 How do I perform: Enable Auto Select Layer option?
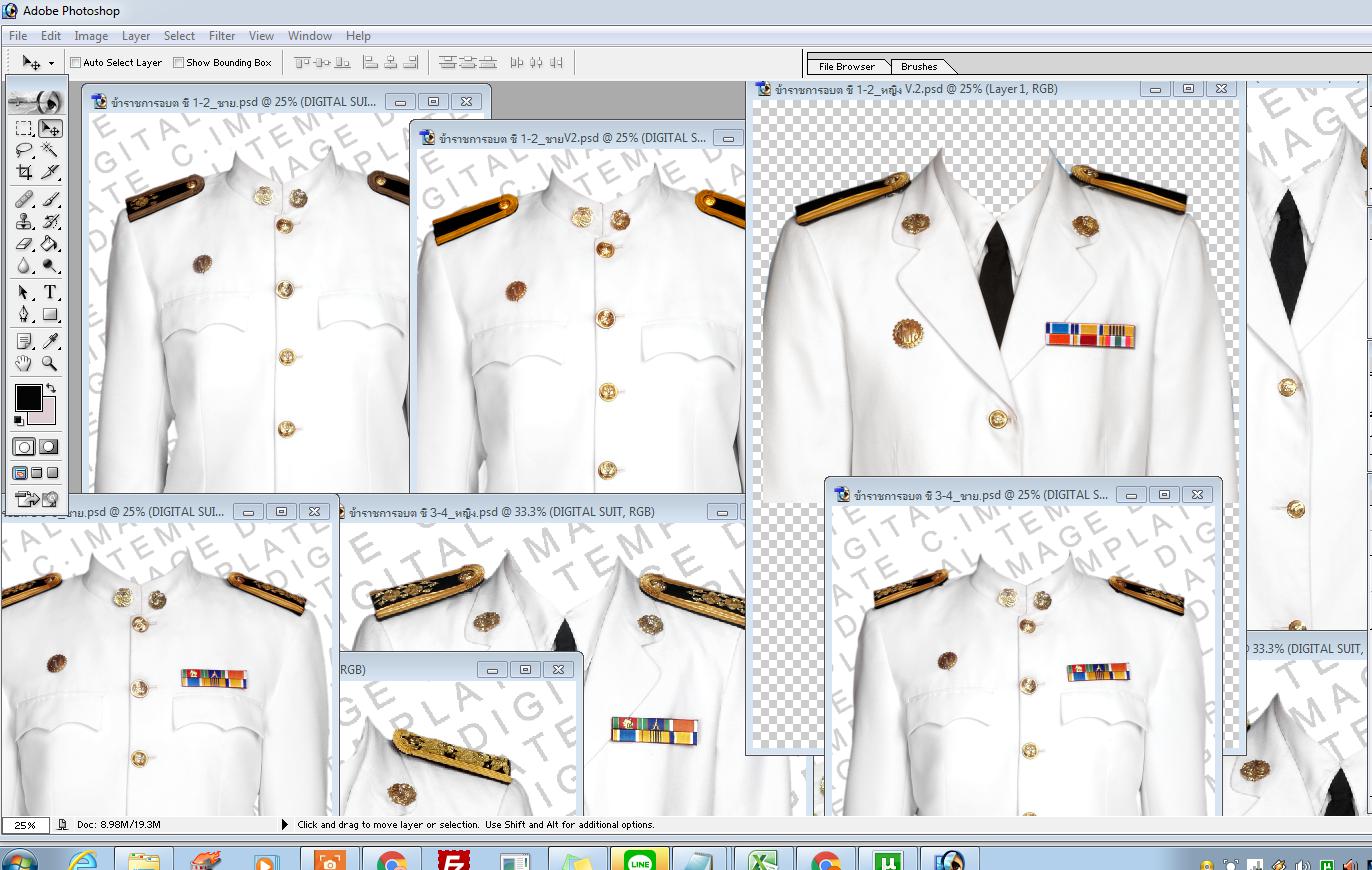point(75,62)
